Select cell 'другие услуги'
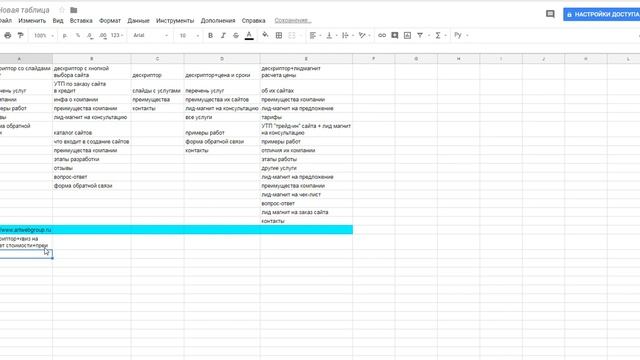This screenshot has height=360, width=640. [x=306, y=168]
